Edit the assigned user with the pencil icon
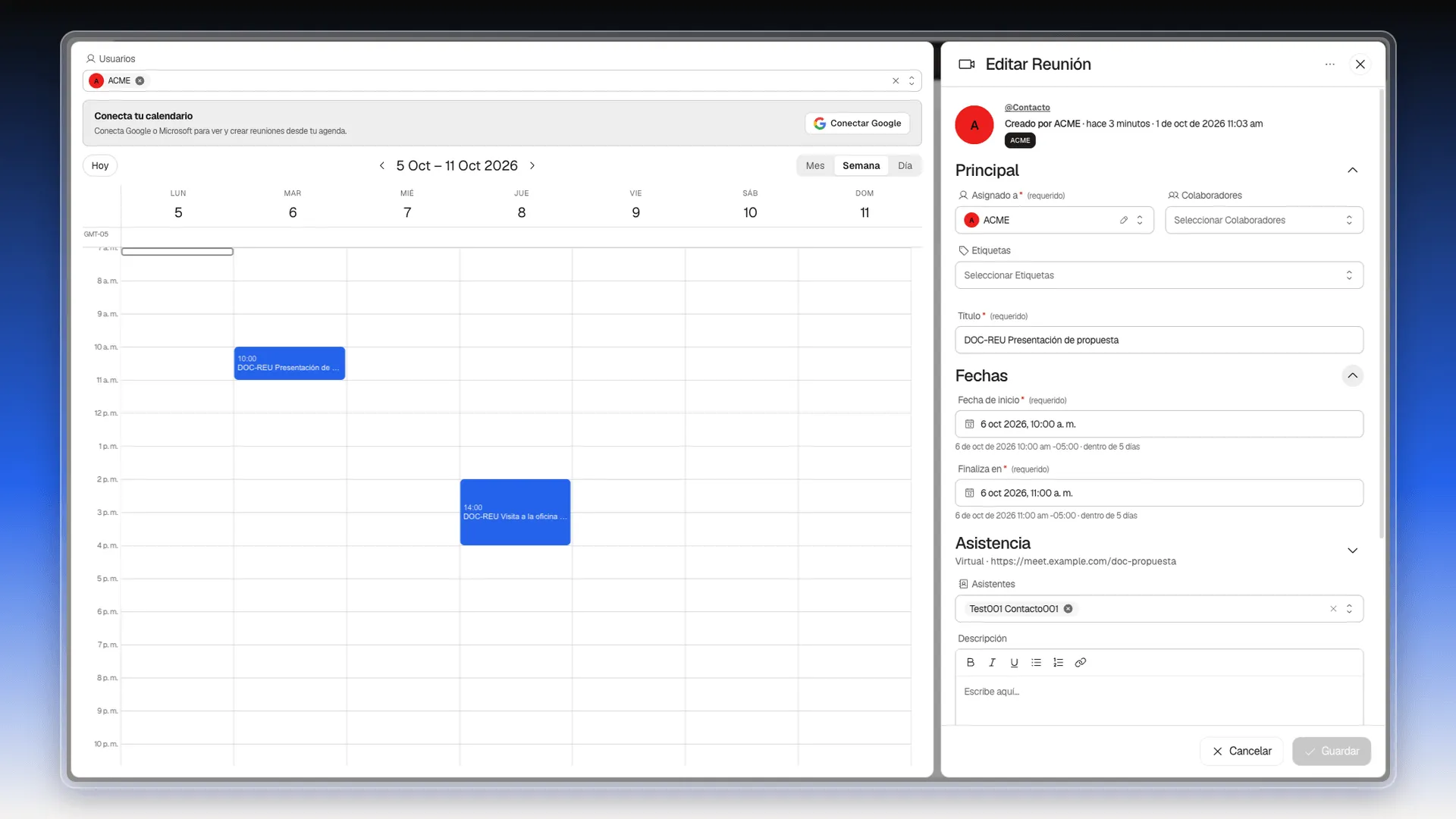Viewport: 1456px width, 819px height. coord(1123,220)
